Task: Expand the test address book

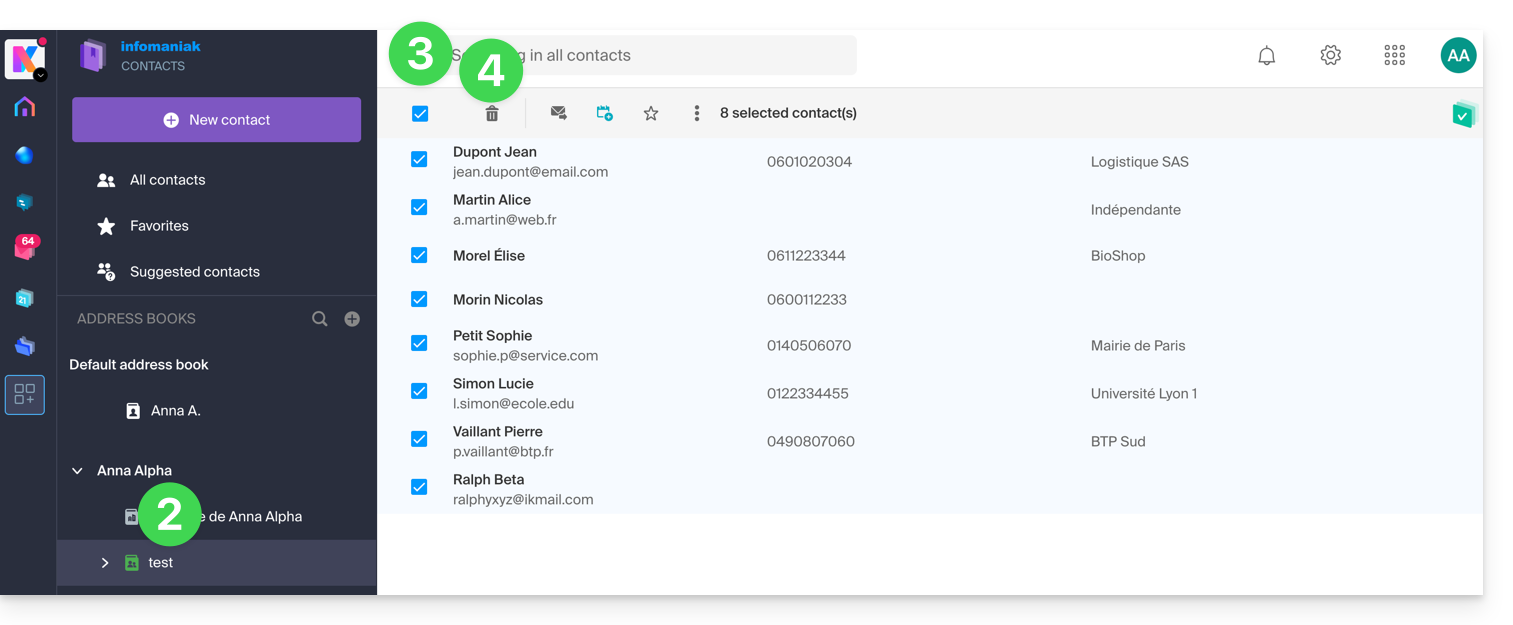Action: (x=105, y=563)
